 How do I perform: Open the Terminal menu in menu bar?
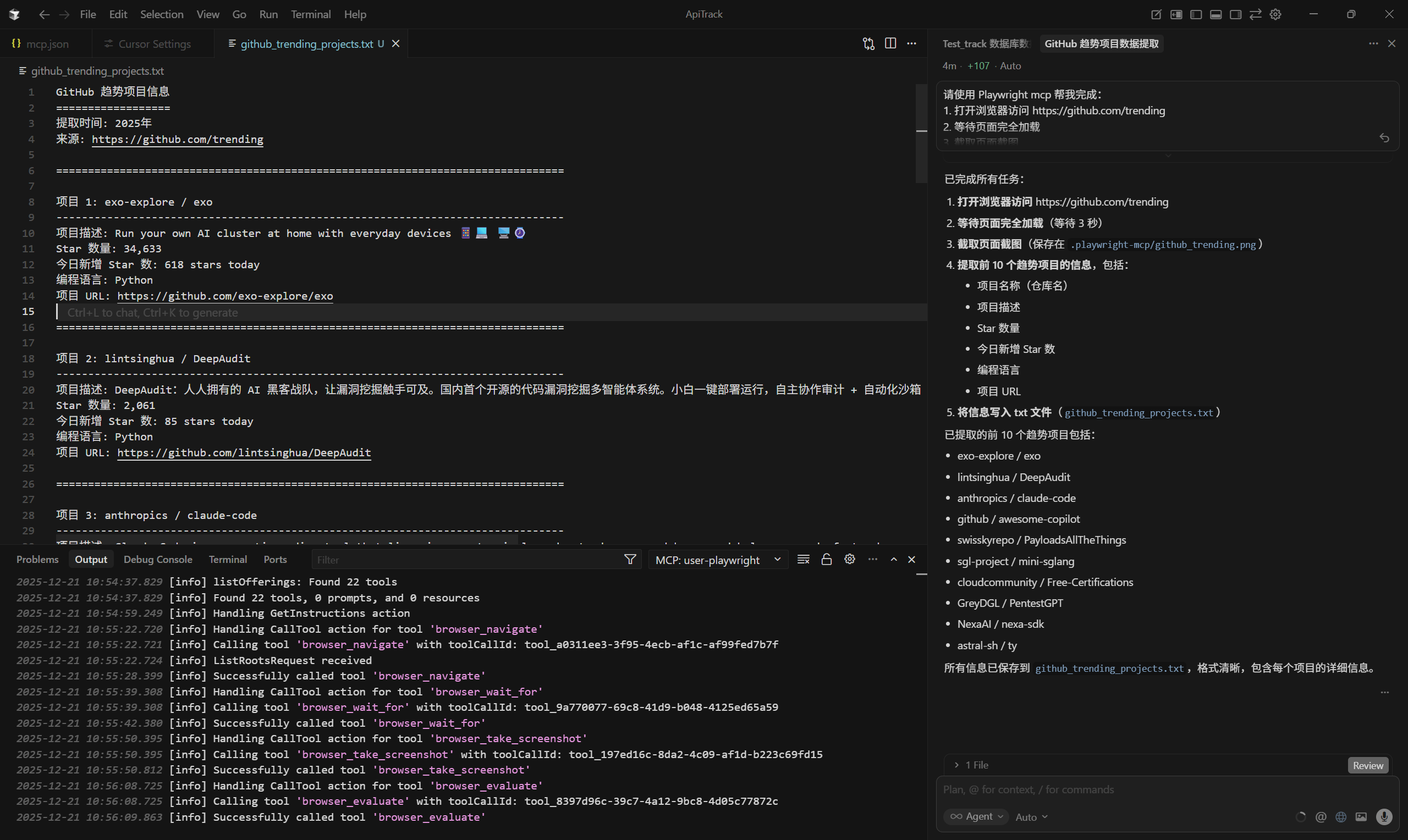pos(310,14)
